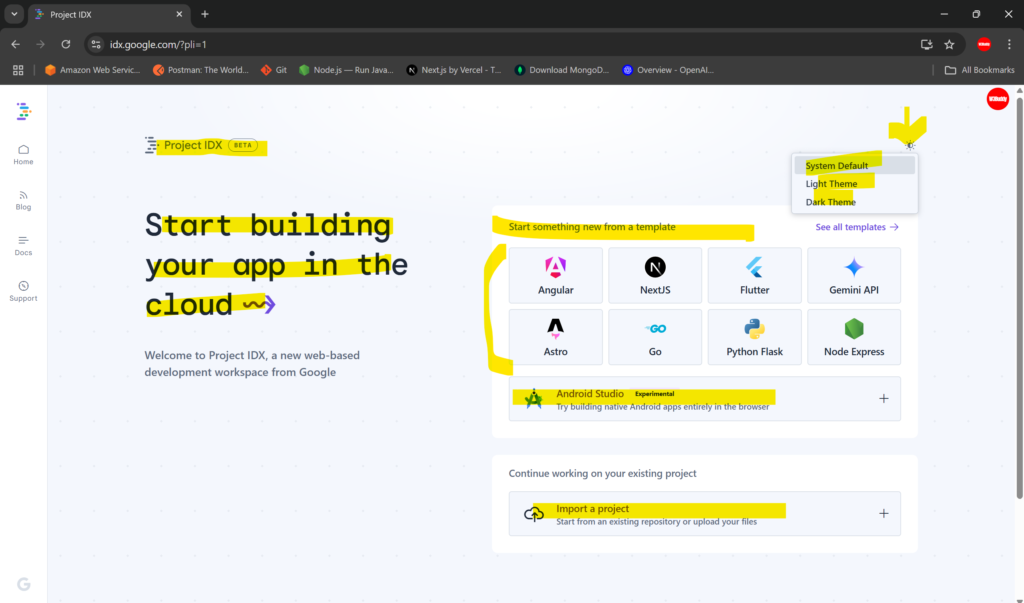View site information icon in address bar
The height and width of the screenshot is (603, 1024).
pos(96,44)
